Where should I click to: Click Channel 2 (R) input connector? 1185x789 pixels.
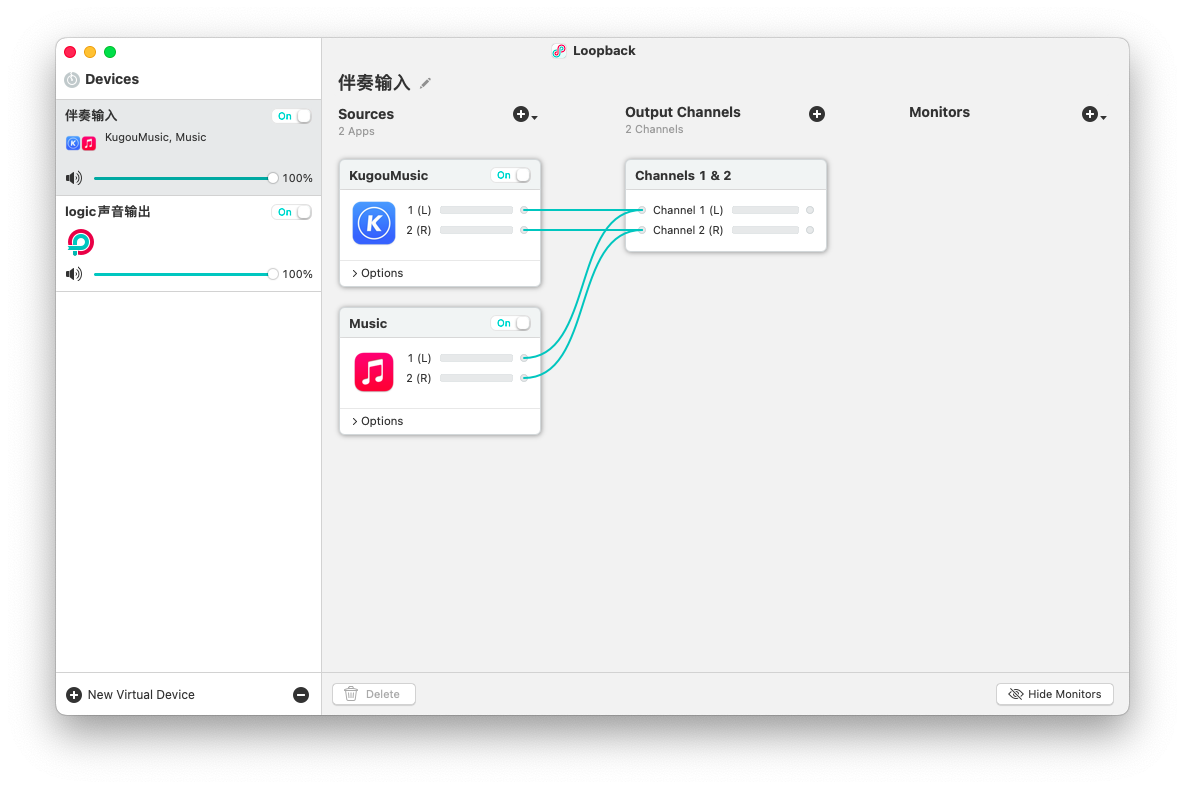coord(642,230)
